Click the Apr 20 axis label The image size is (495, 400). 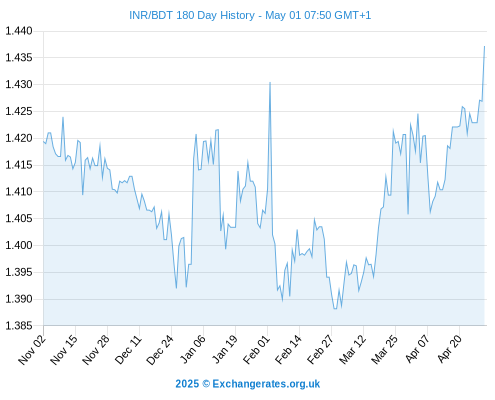449,349
